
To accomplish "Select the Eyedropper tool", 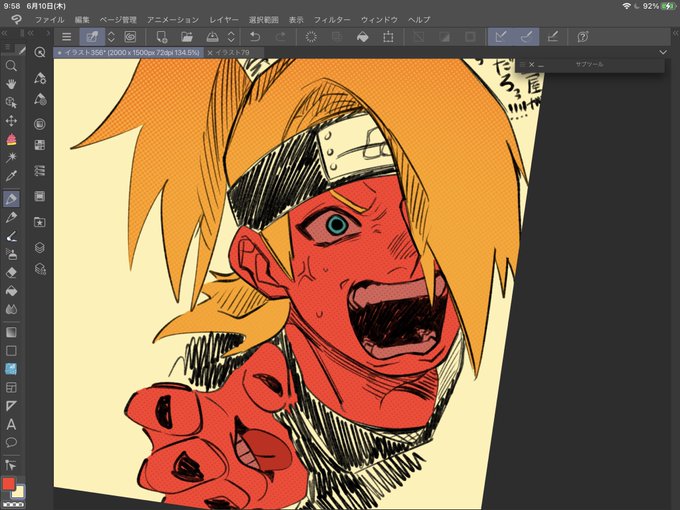I will coord(11,176).
